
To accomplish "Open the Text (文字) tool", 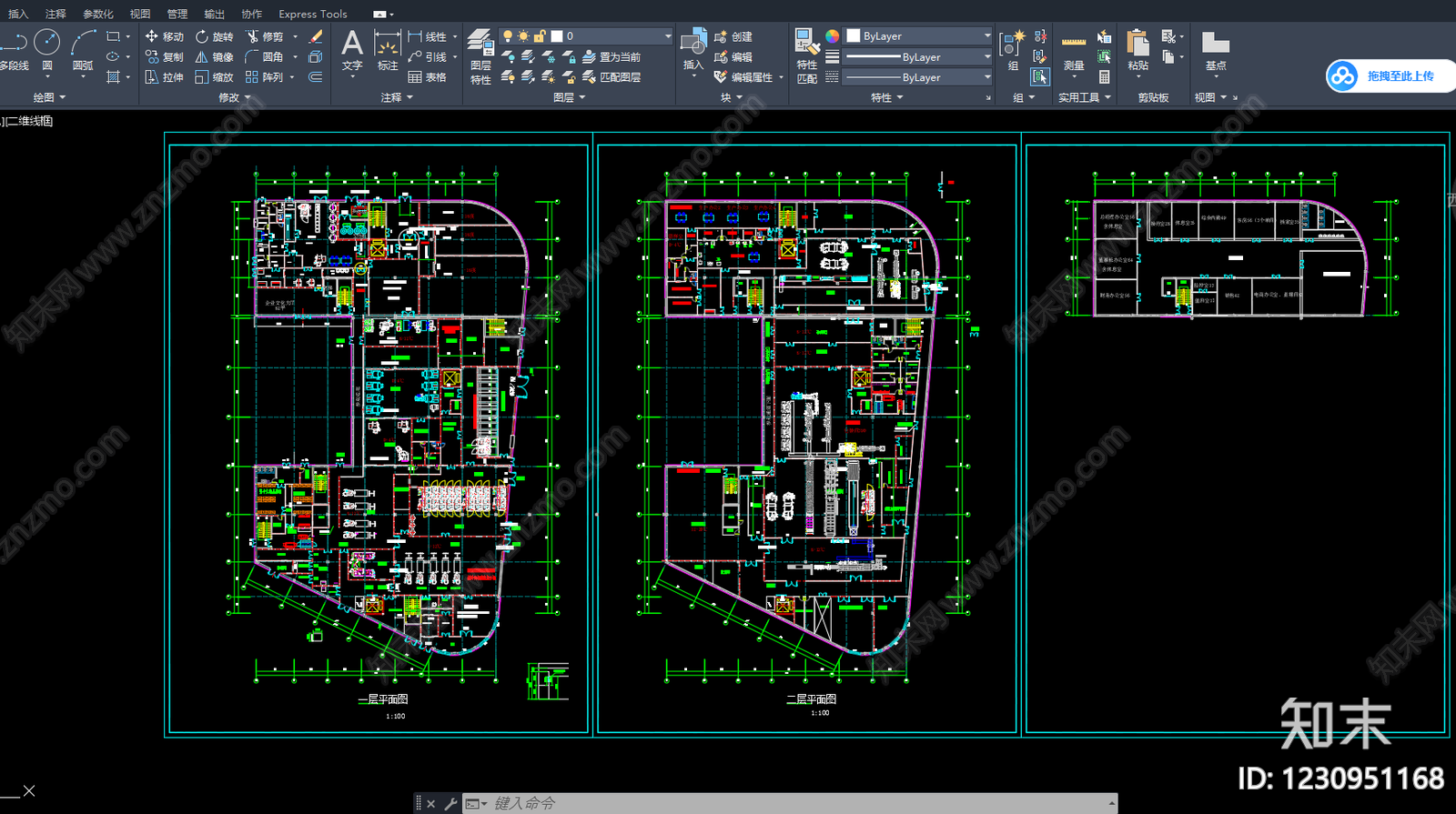I will 352,49.
